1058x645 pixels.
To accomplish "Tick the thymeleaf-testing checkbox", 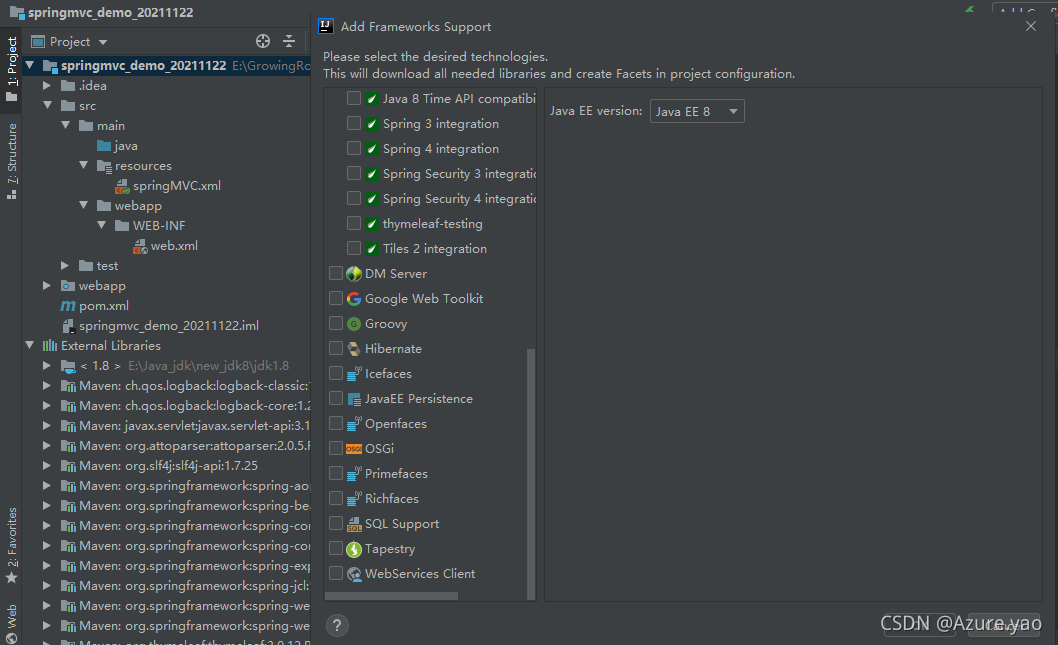I will [x=354, y=223].
